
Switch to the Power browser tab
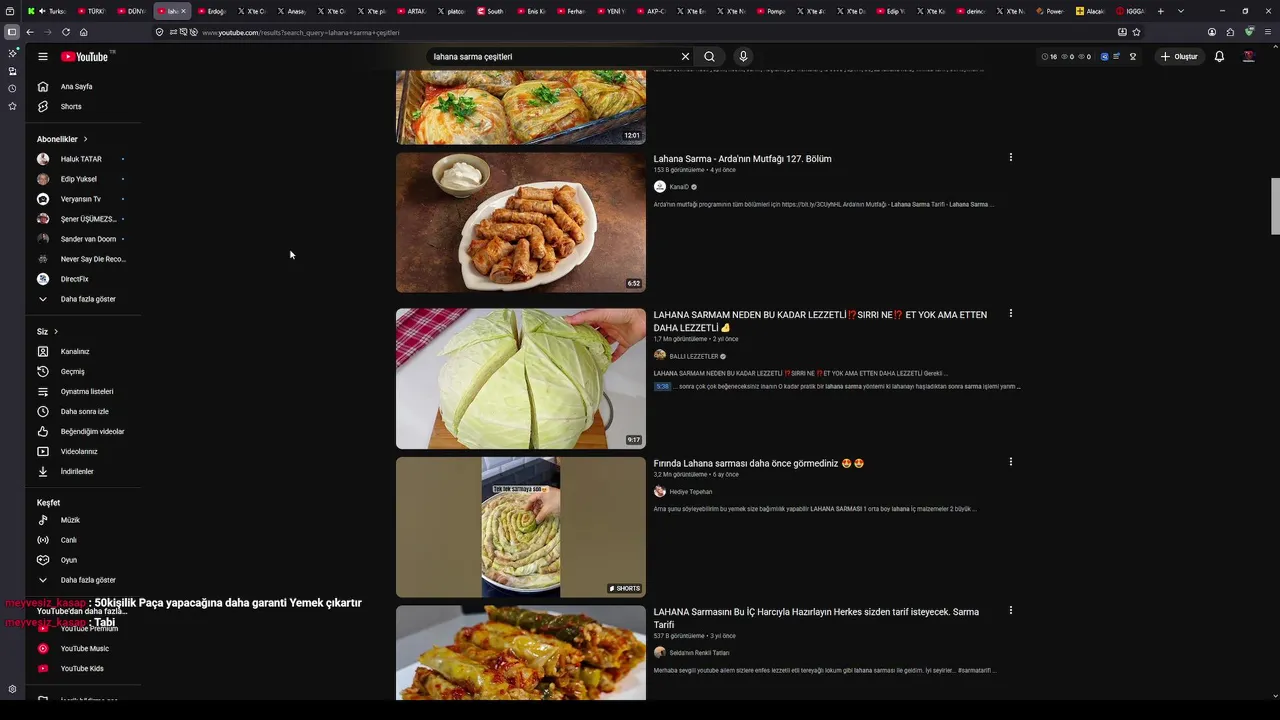coord(1050,11)
